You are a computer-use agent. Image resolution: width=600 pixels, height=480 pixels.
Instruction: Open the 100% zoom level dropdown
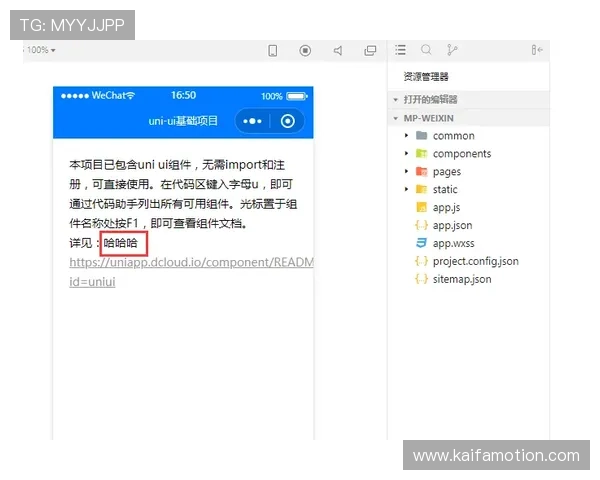(41, 50)
